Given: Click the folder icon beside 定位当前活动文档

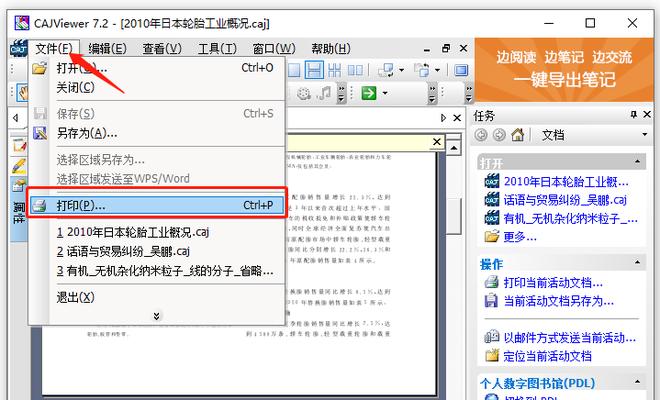Looking at the screenshot, I should (x=491, y=356).
